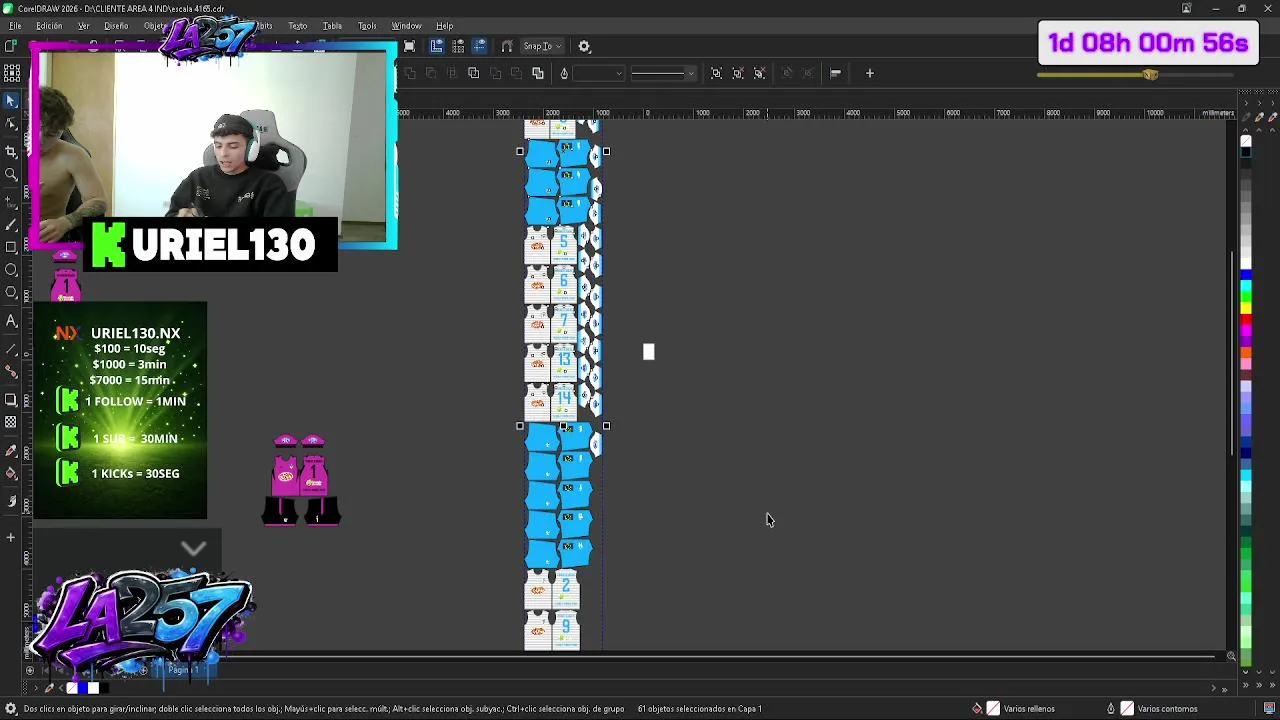Open the Tools menu

pos(367,26)
